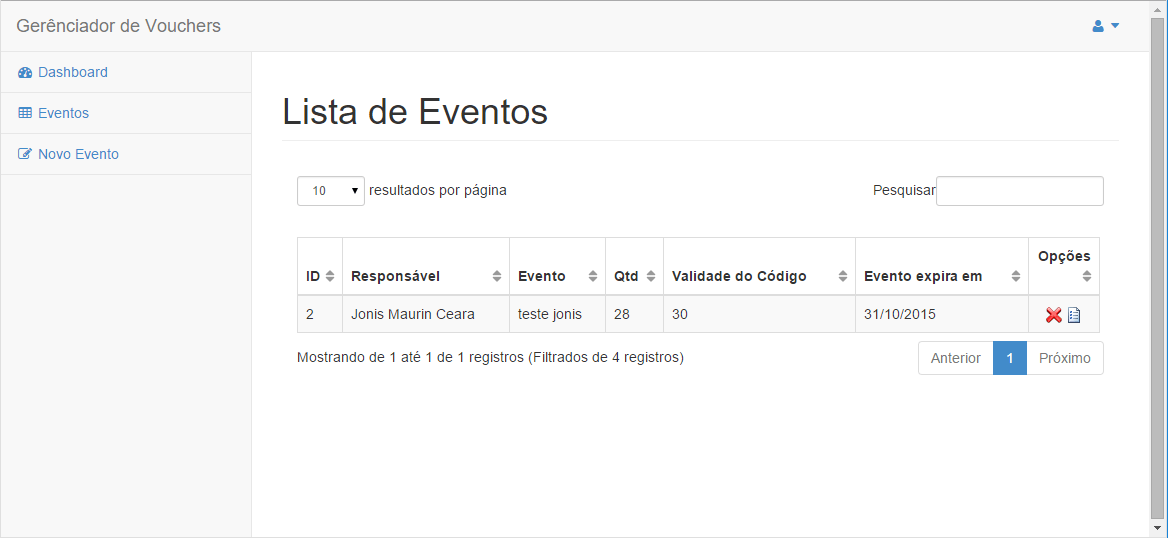Sort by Responsável column arrows
Viewport: 1168px width, 538px height.
tap(497, 276)
